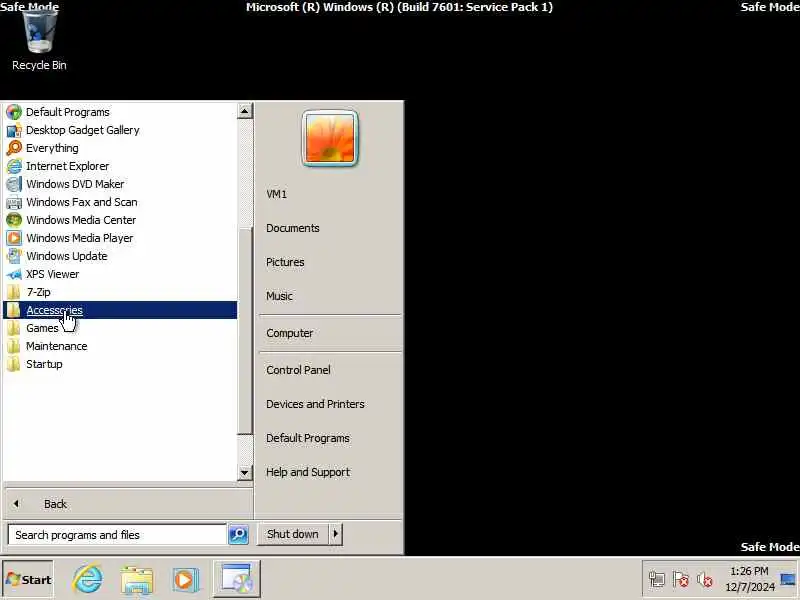Select the Everything label
Image resolution: width=800 pixels, height=600 pixels.
tap(52, 148)
